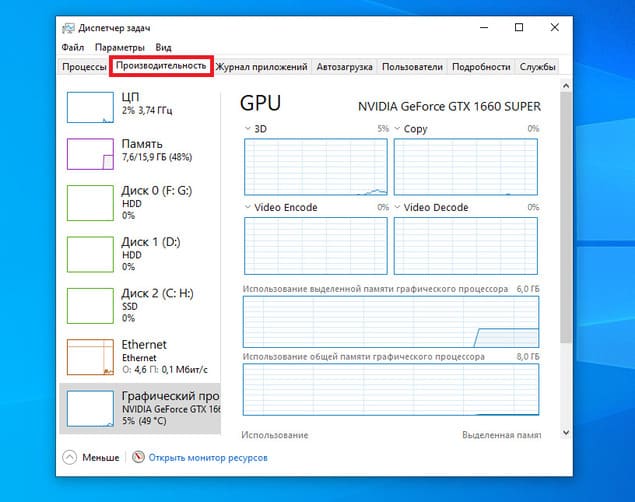Open the 3D engine dropdown chevron
Image resolution: width=635 pixels, height=502 pixels.
tap(247, 128)
